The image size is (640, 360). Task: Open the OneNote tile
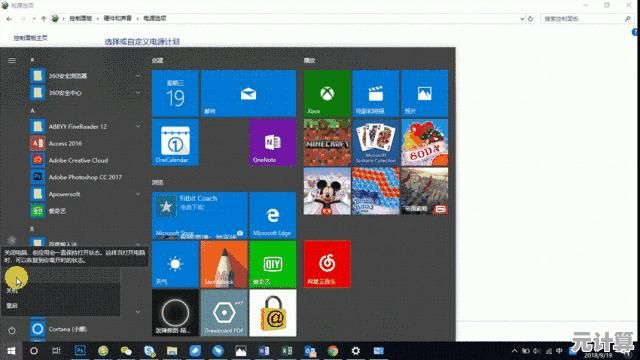[x=272, y=142]
